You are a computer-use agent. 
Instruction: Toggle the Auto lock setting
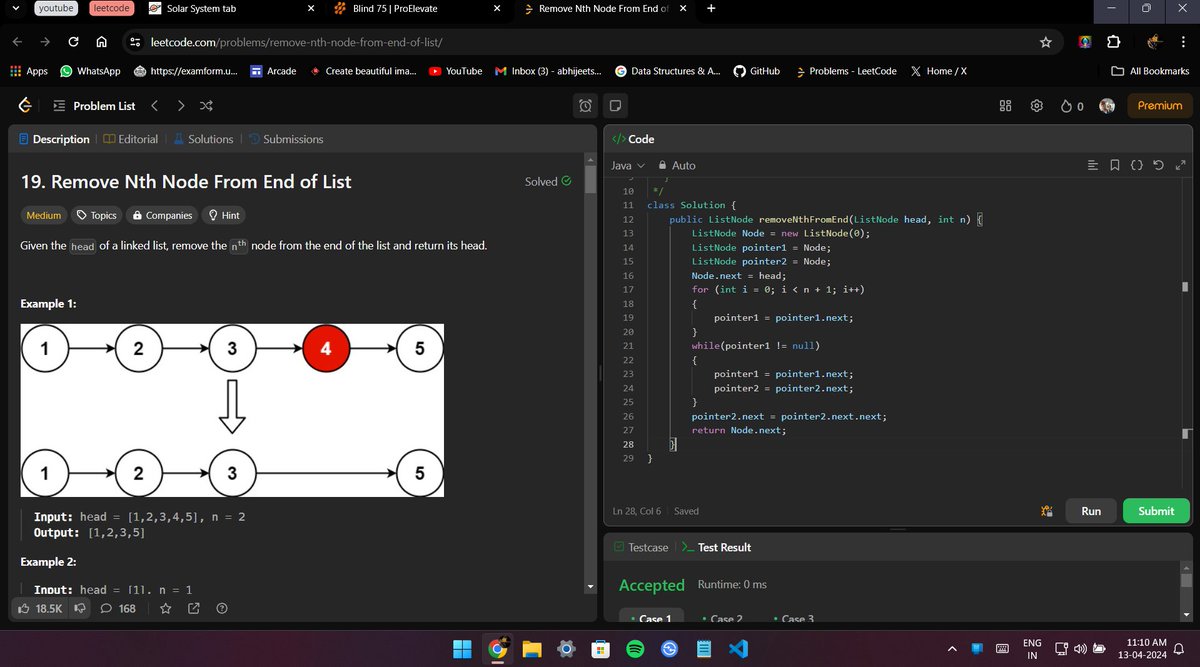click(677, 165)
